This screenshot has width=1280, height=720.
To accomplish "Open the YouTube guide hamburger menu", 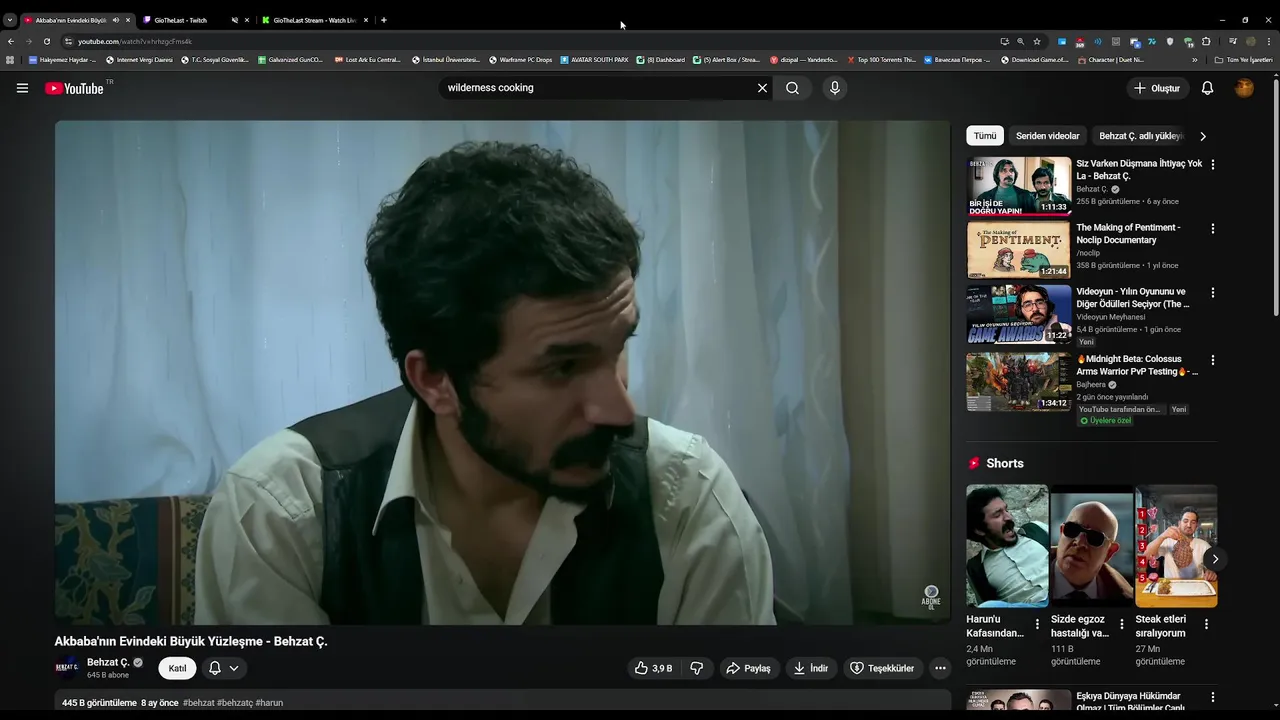I will [22, 88].
